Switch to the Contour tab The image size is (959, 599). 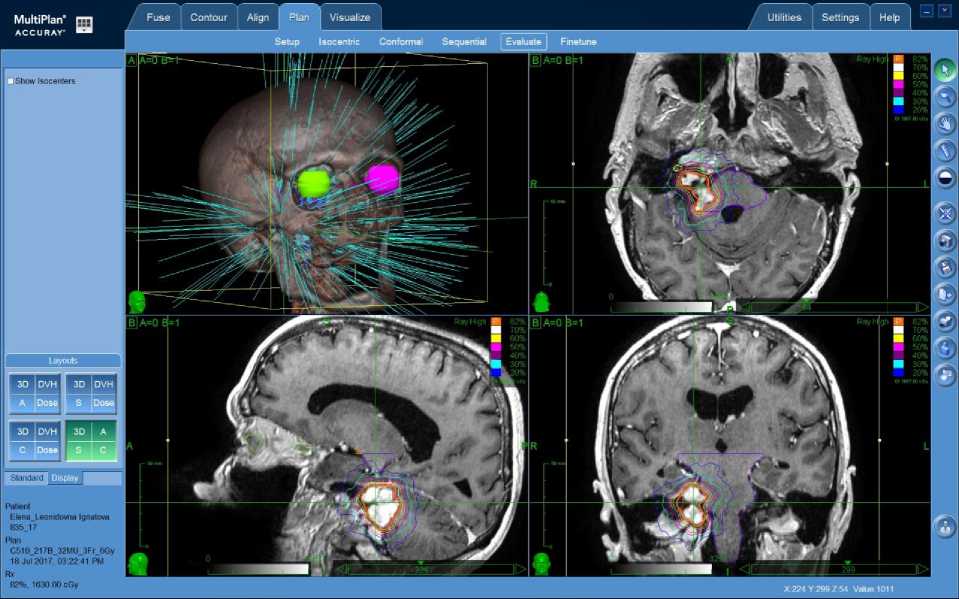pyautogui.click(x=209, y=17)
